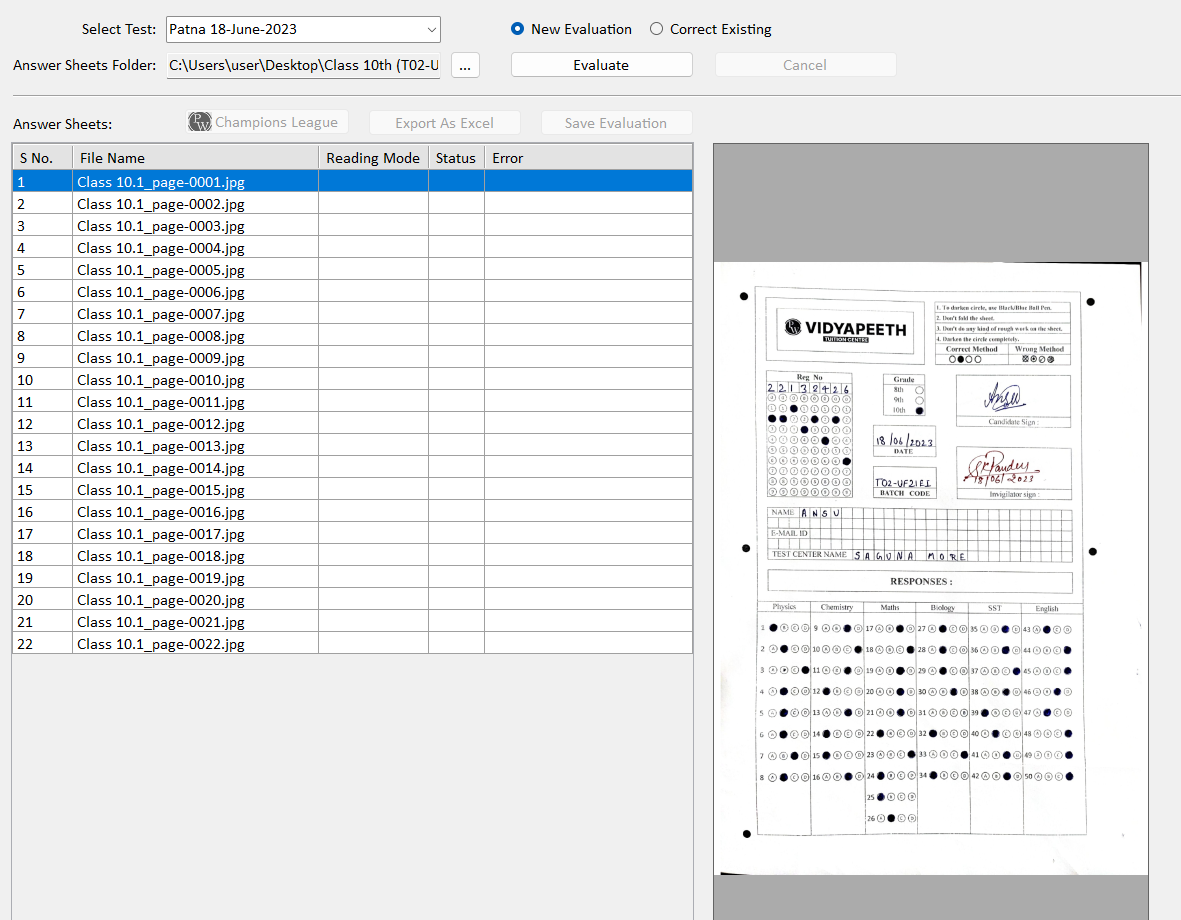Click the Status column header
The image size is (1181, 920).
tap(456, 158)
